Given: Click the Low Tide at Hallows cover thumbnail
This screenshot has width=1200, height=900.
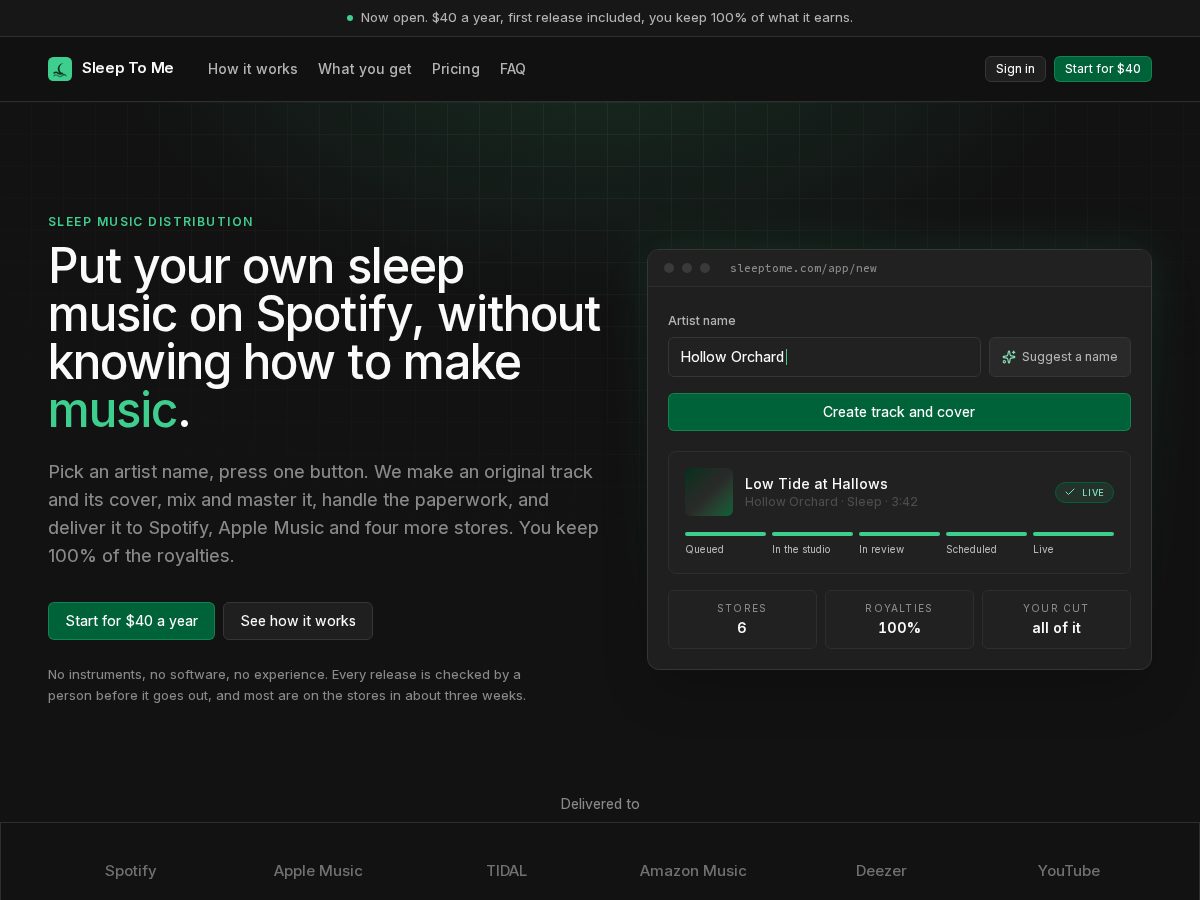Looking at the screenshot, I should (709, 492).
